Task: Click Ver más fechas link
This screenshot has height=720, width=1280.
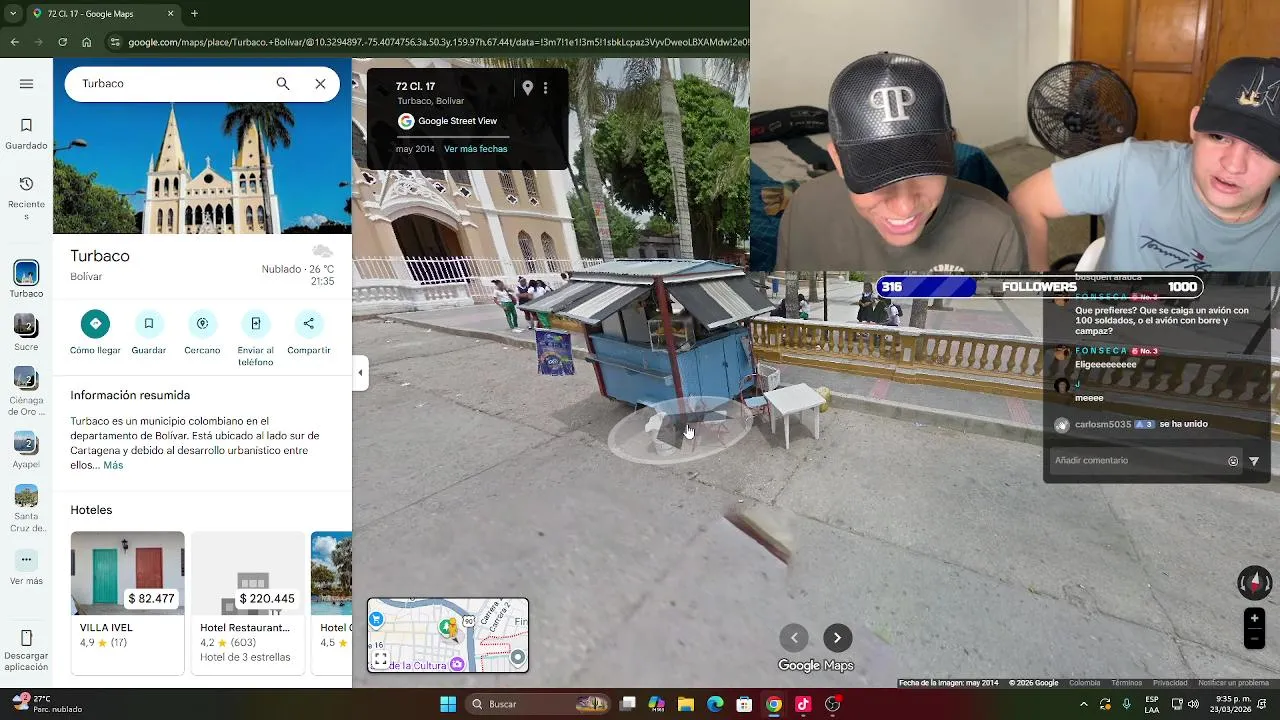Action: point(475,149)
